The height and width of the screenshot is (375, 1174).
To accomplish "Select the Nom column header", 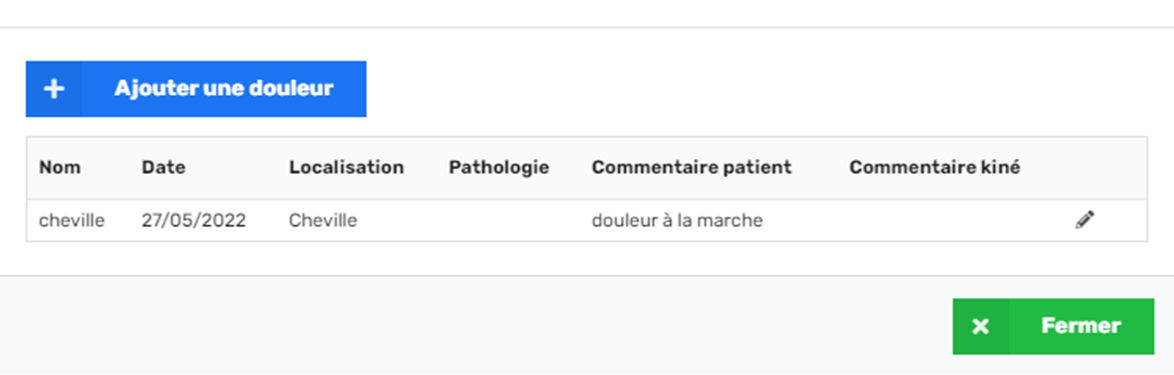I will pos(59,168).
